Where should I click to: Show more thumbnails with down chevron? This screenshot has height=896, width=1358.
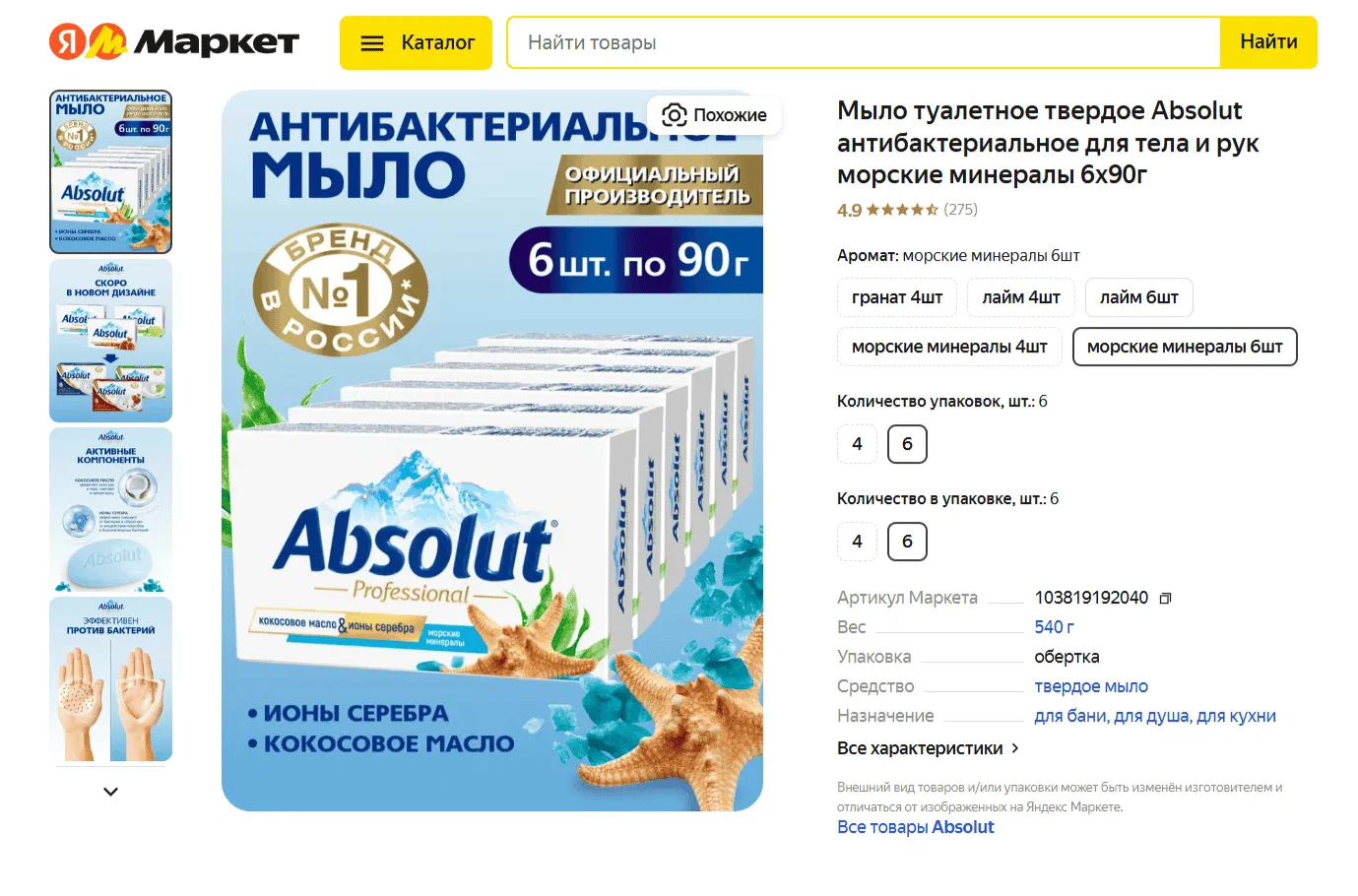tap(110, 791)
